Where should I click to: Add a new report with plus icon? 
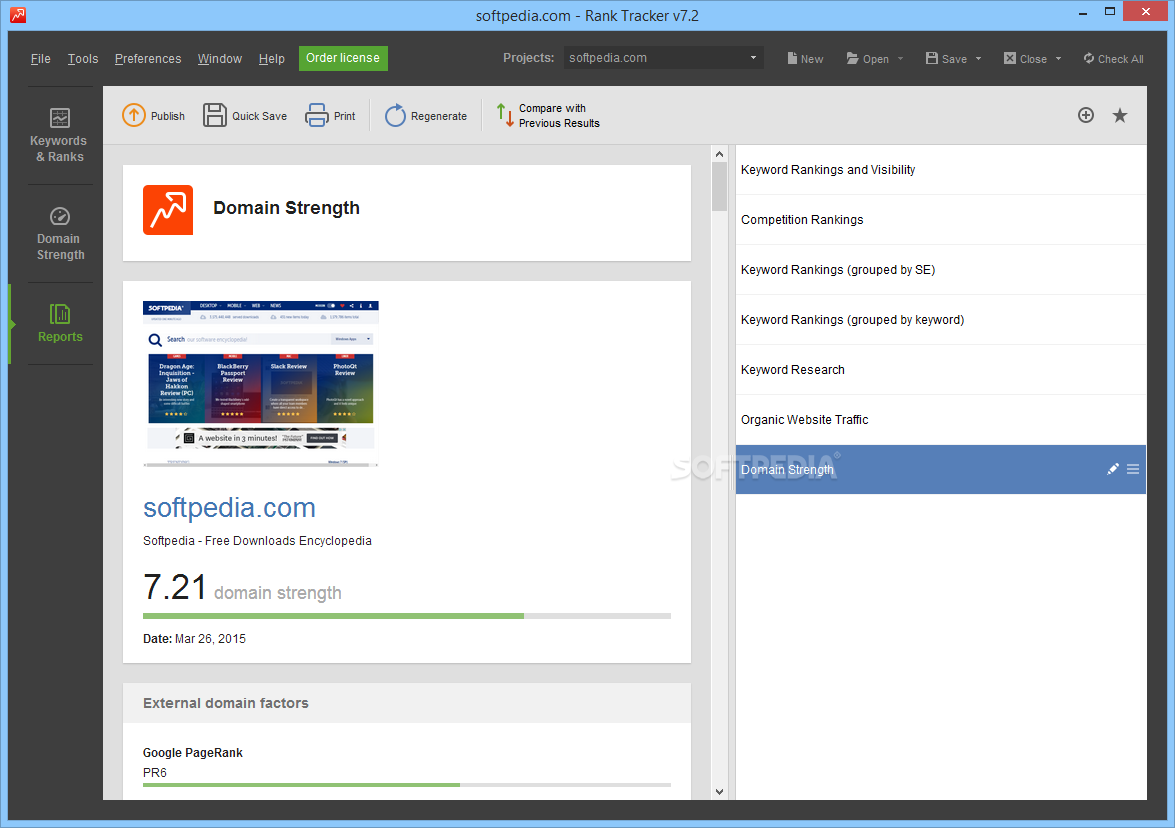click(1086, 115)
